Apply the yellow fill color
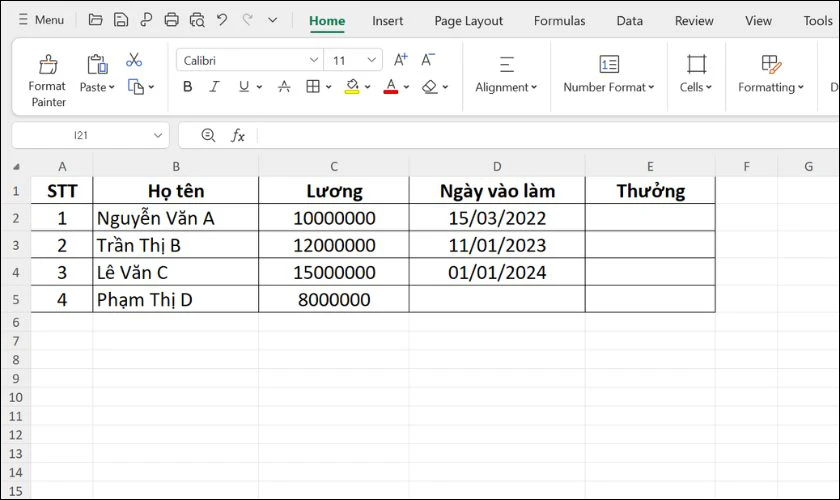The height and width of the screenshot is (500, 840). click(x=352, y=86)
